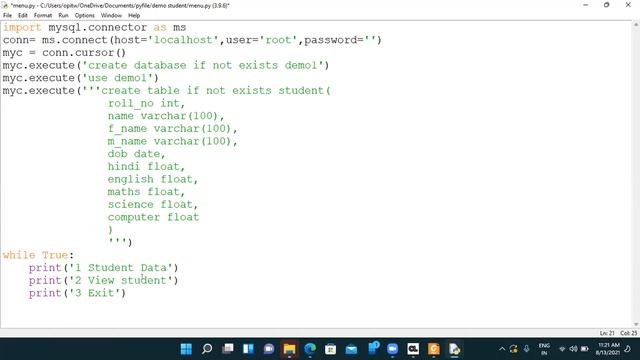Image resolution: width=640 pixels, height=360 pixels.
Task: Open the Mail app icon
Action: pos(351,349)
